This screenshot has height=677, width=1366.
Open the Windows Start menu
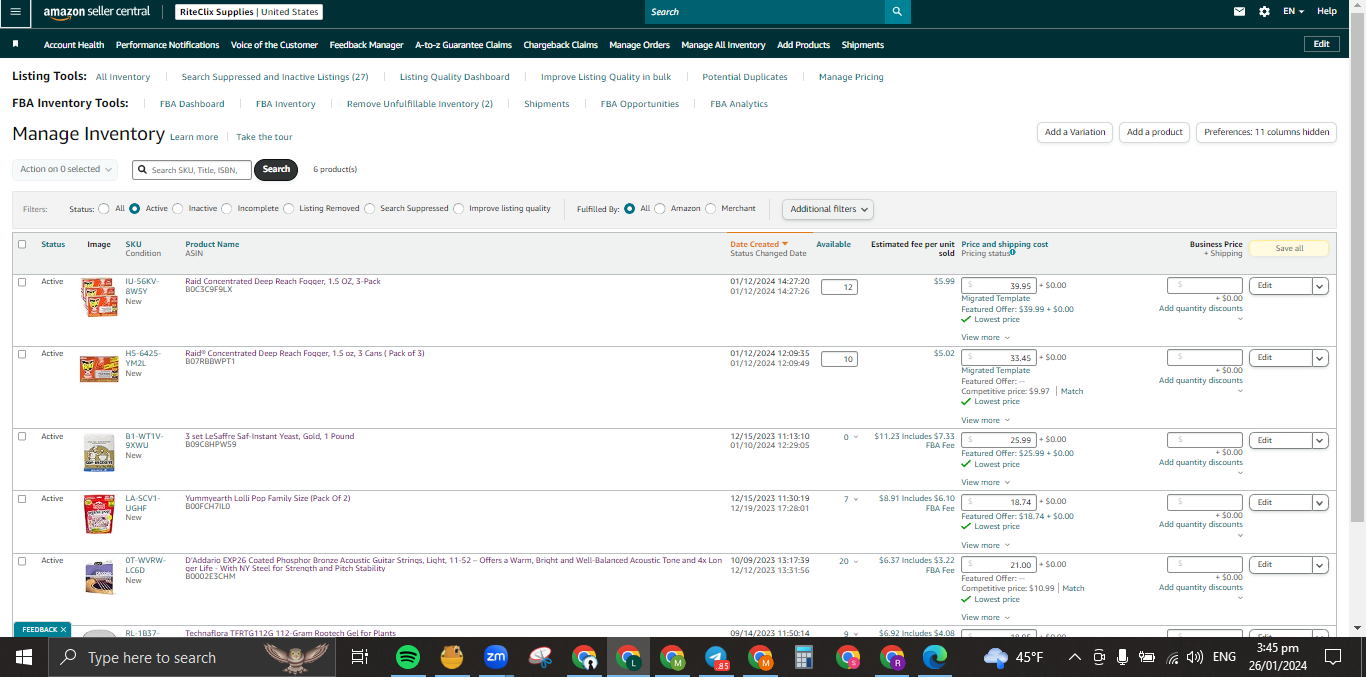click(24, 657)
